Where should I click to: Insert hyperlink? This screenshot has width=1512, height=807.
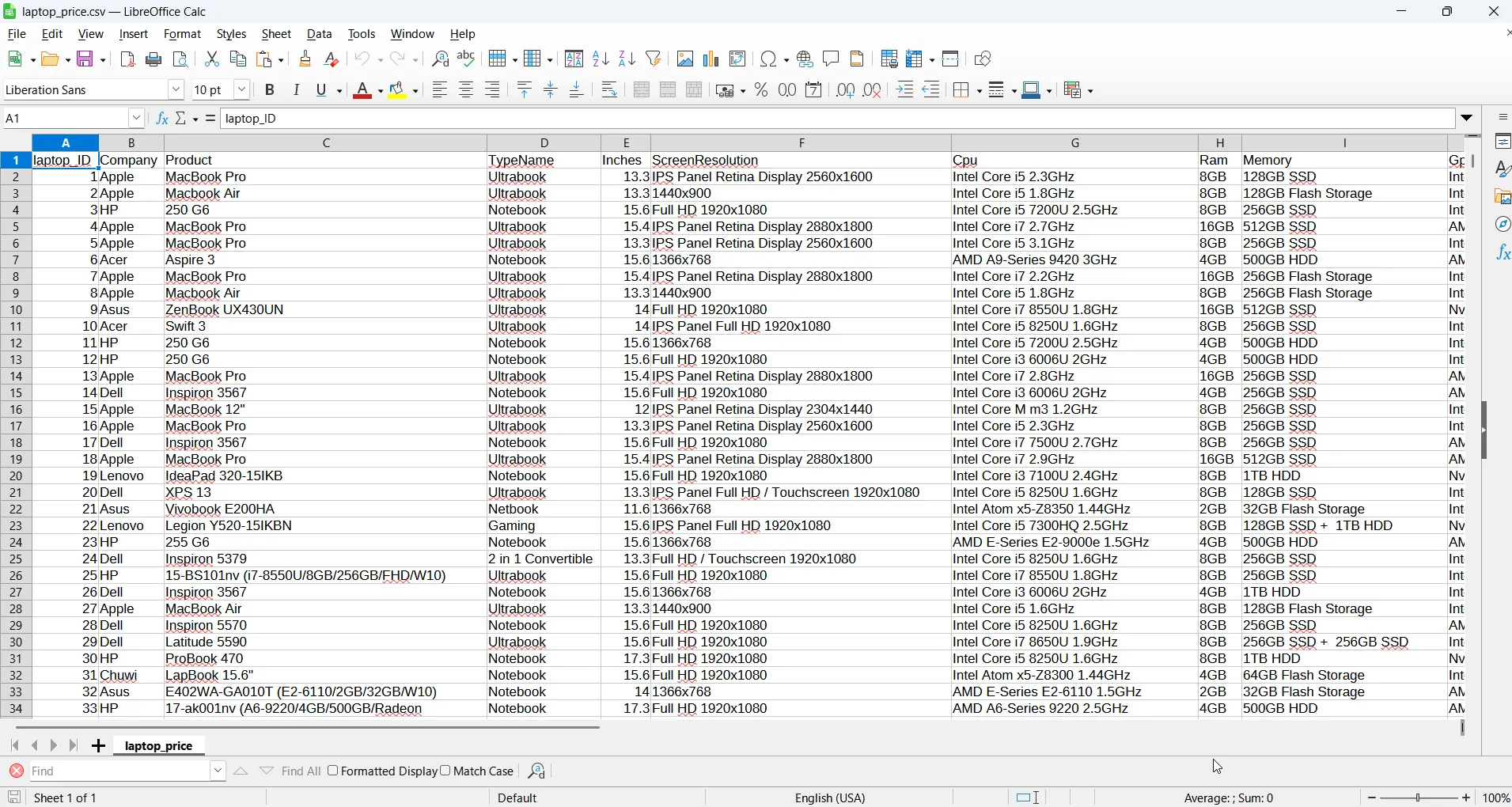(806, 59)
